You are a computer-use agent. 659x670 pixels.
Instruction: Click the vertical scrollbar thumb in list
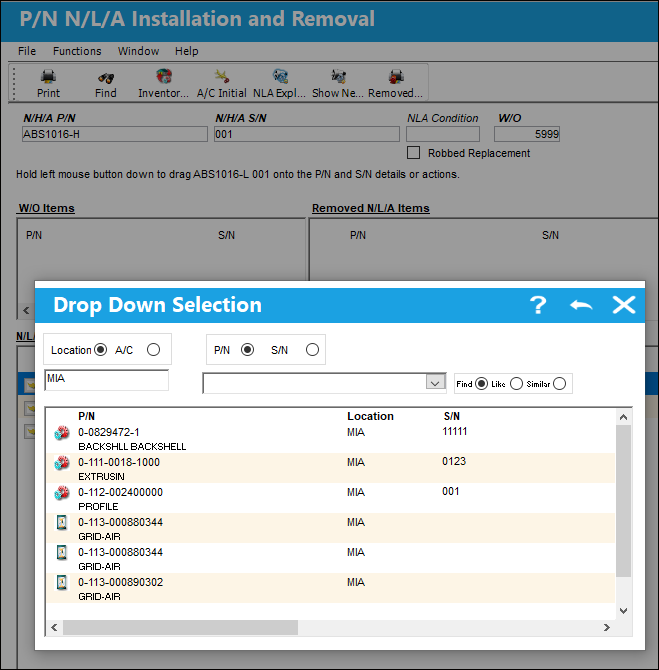click(x=624, y=500)
